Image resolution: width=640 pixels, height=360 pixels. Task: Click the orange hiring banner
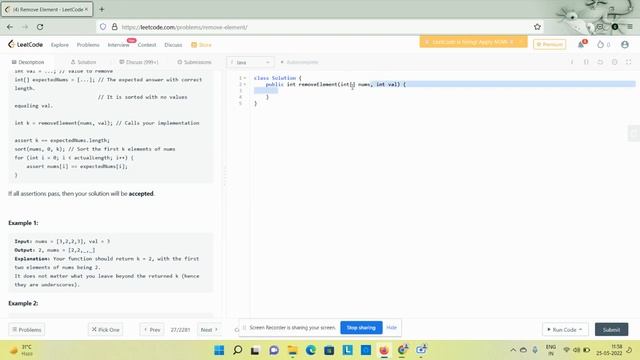[x=473, y=42]
